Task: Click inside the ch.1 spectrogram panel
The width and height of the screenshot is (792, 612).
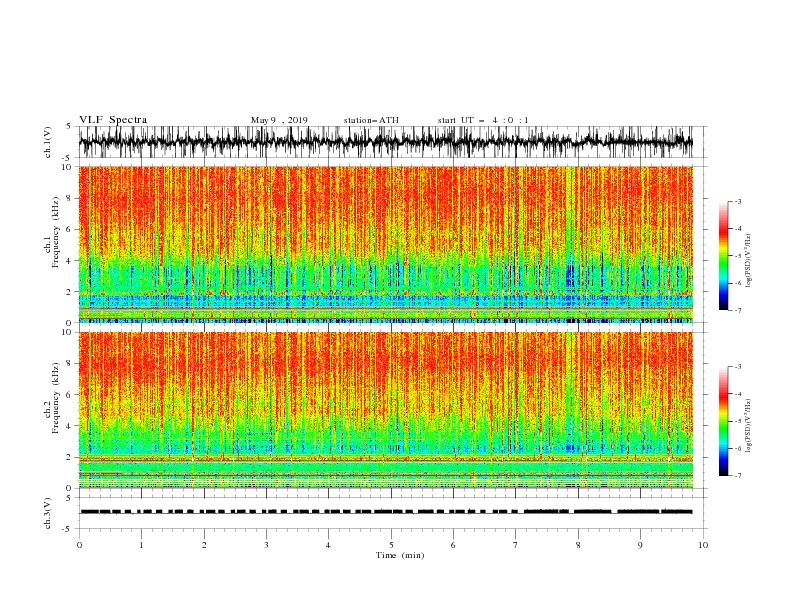Action: tap(386, 244)
